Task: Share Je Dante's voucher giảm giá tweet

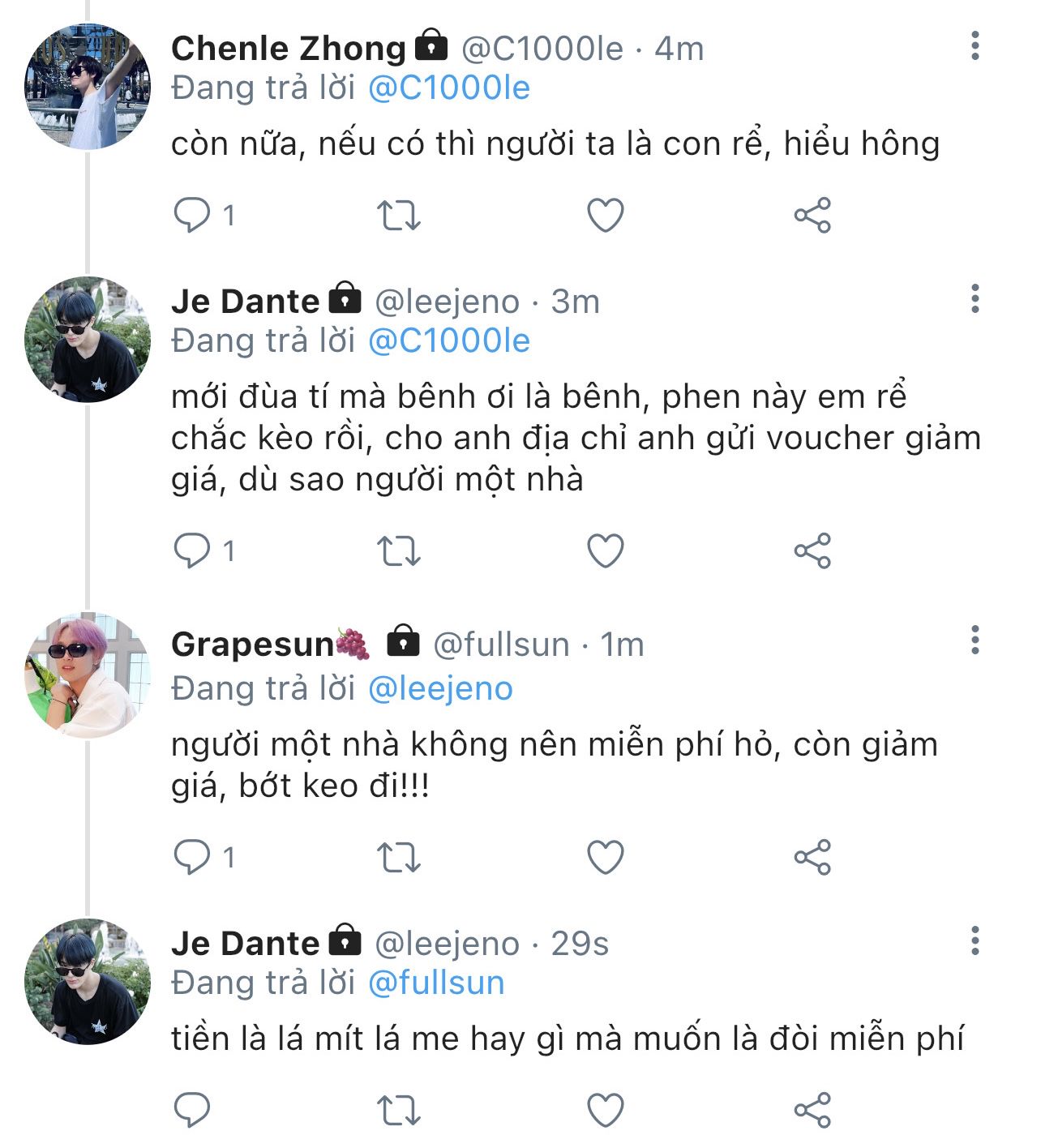Action: coord(812,551)
